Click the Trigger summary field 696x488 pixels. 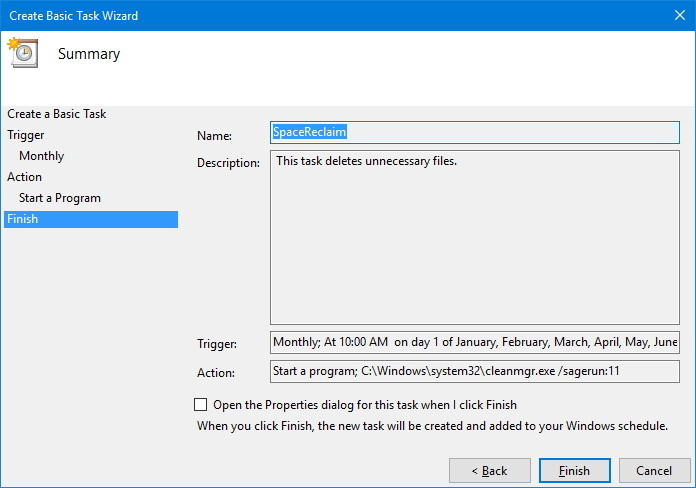474,342
